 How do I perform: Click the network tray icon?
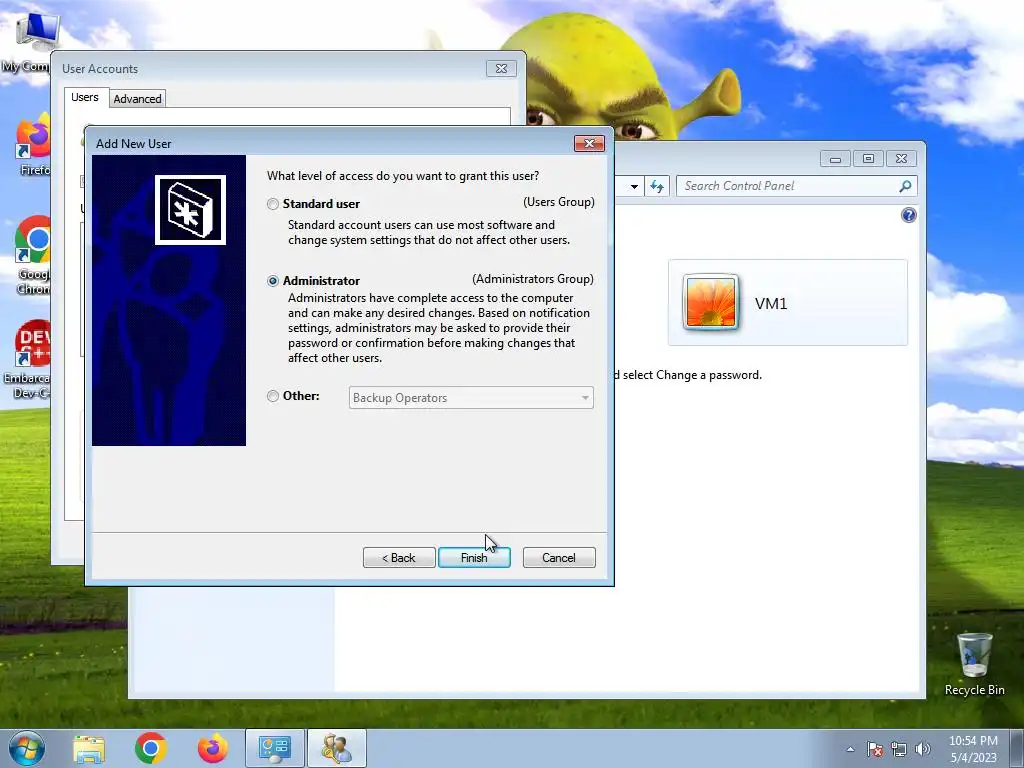coord(899,749)
